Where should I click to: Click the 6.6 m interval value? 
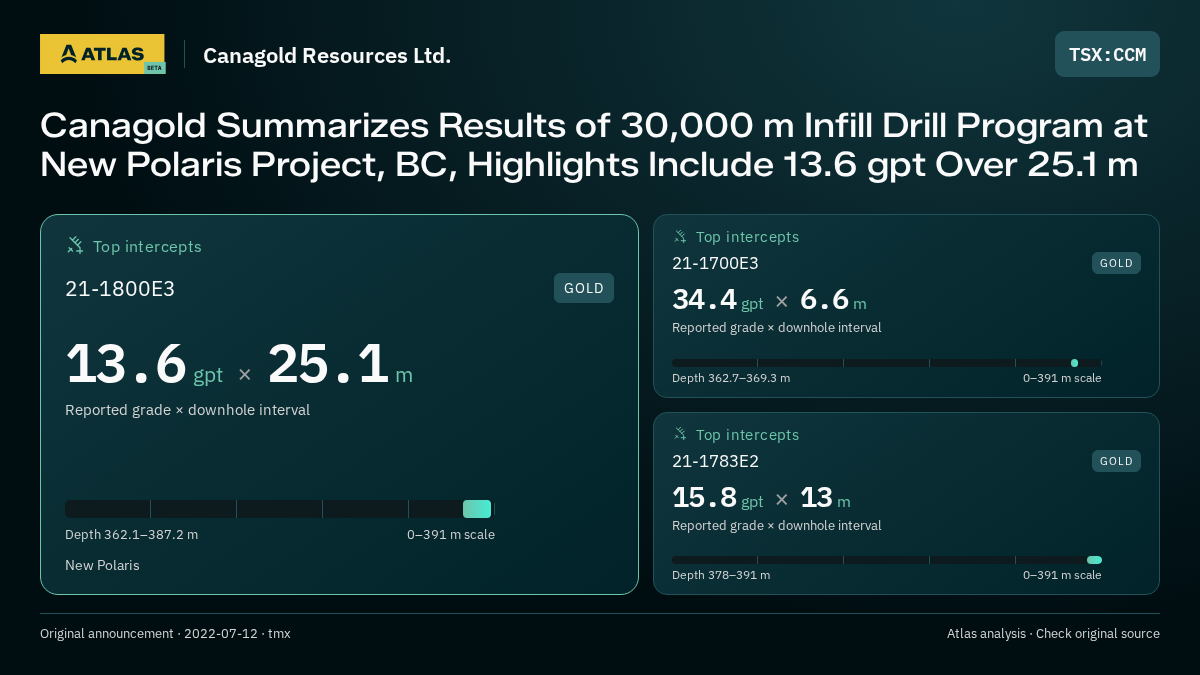(833, 300)
